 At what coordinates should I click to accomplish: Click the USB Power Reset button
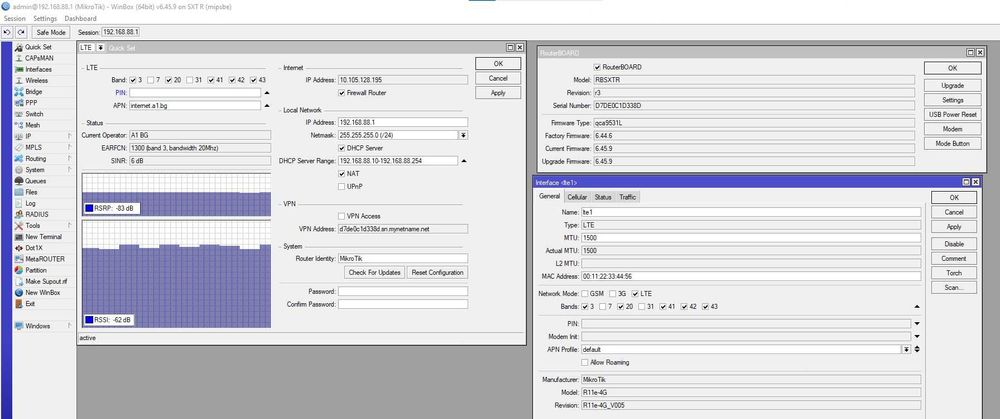pos(952,115)
